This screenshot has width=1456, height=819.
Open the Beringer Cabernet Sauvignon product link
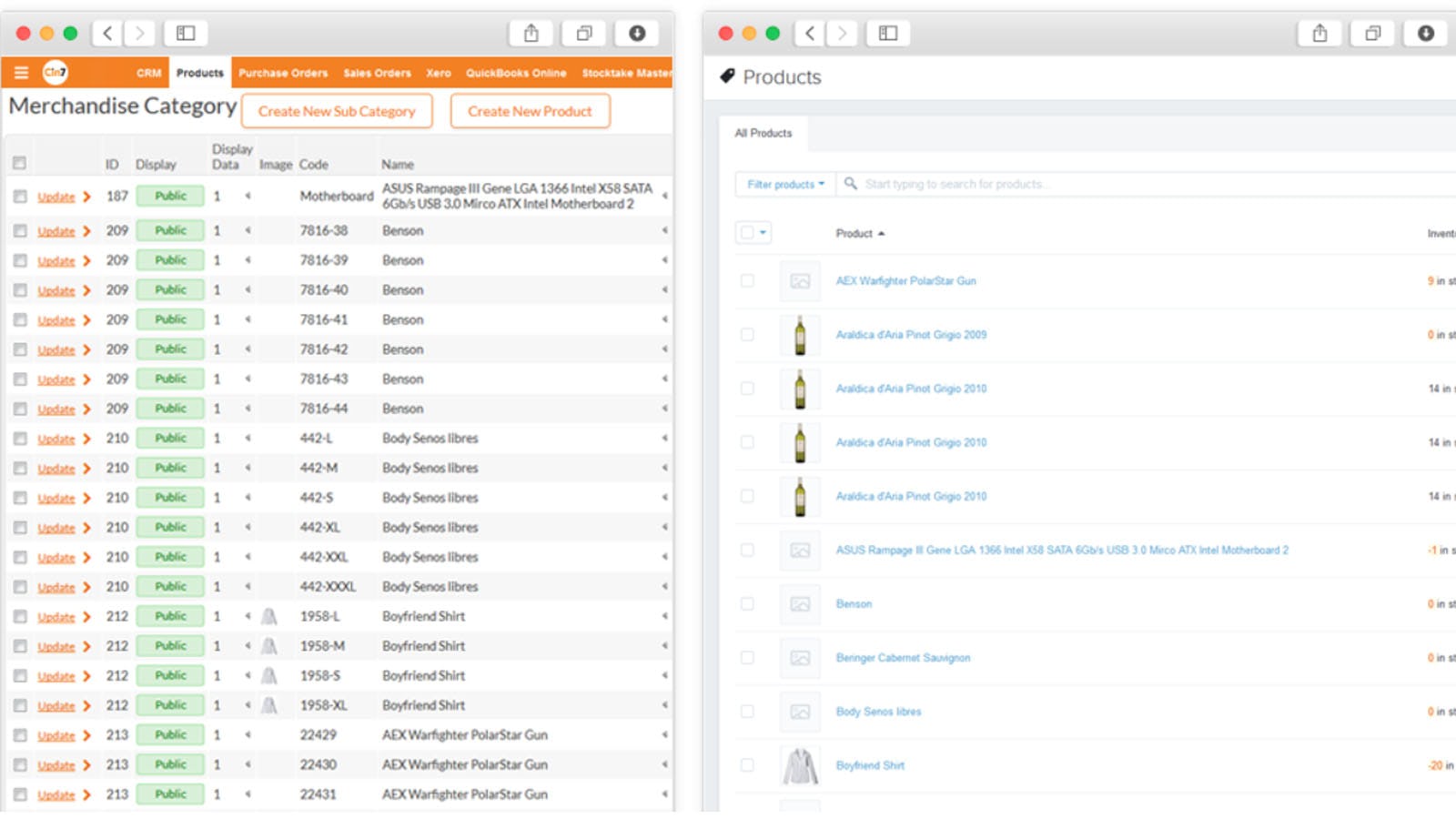pyautogui.click(x=903, y=658)
